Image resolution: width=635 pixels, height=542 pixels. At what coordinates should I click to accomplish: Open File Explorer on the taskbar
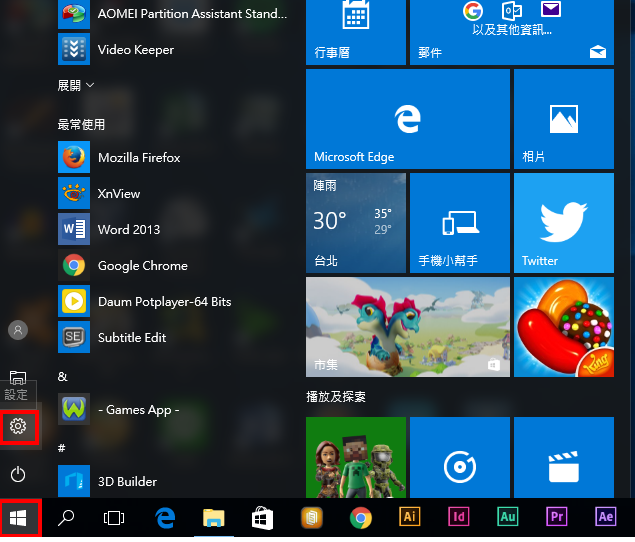point(213,518)
